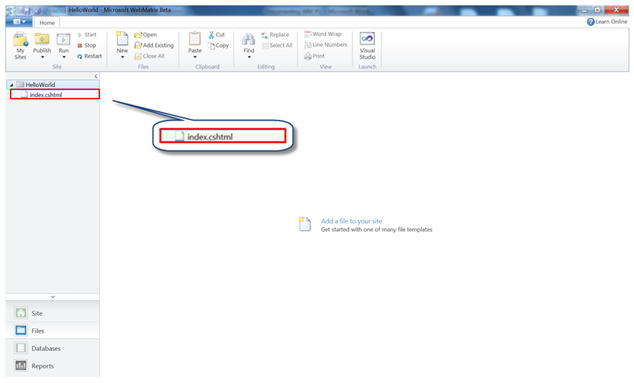
Task: Switch to the Site workspace
Action: coord(53,313)
